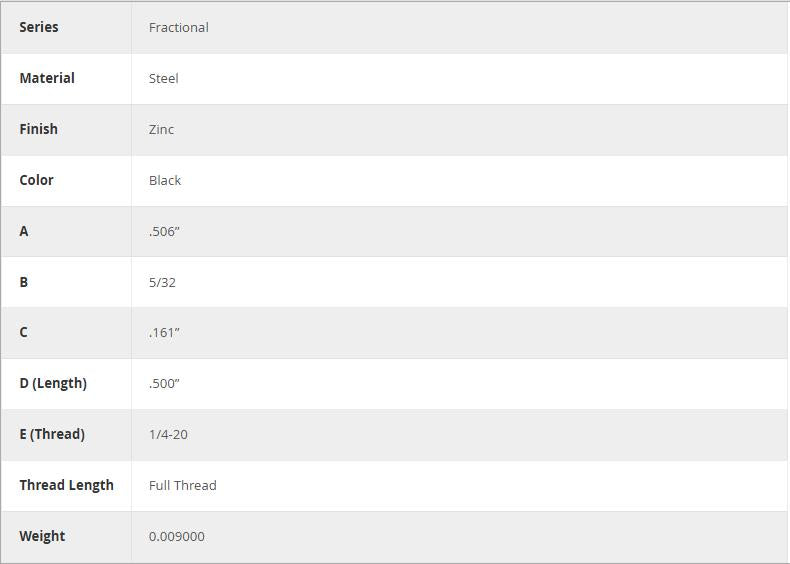Select the Black color value
Screen dimensions: 790x564
point(165,180)
